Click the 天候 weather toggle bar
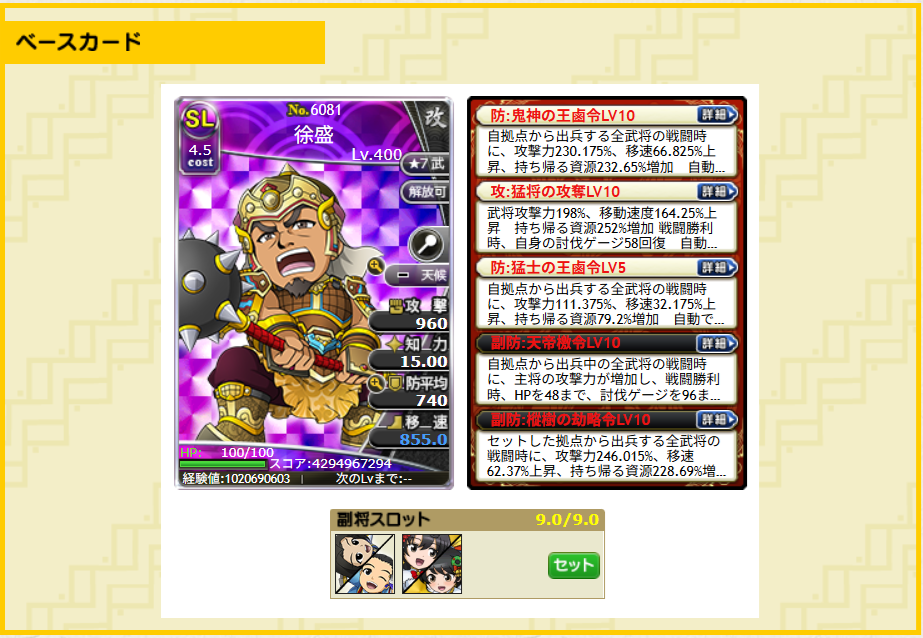Image resolution: width=923 pixels, height=638 pixels. [418, 275]
